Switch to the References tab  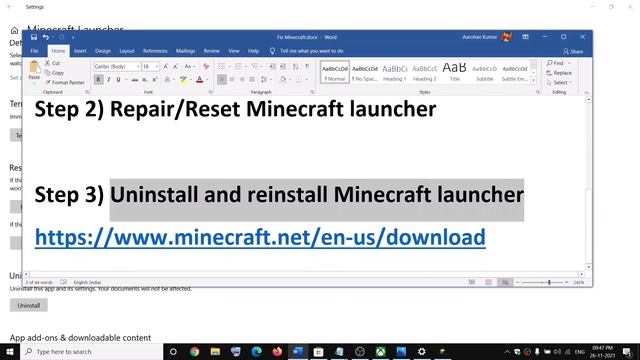(x=155, y=51)
